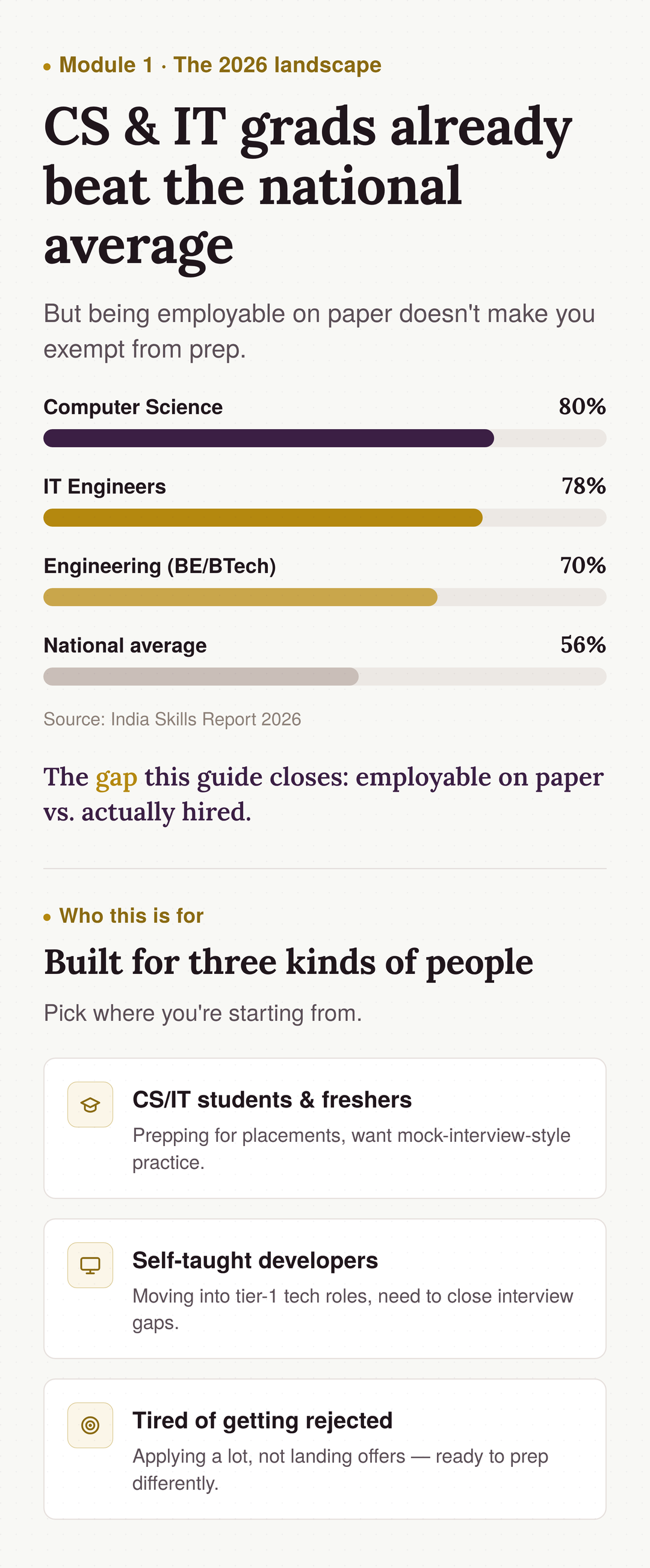This screenshot has width=650, height=1568.
Task: Click the target icon beside Tired of getting rejected
Action: [x=90, y=1425]
